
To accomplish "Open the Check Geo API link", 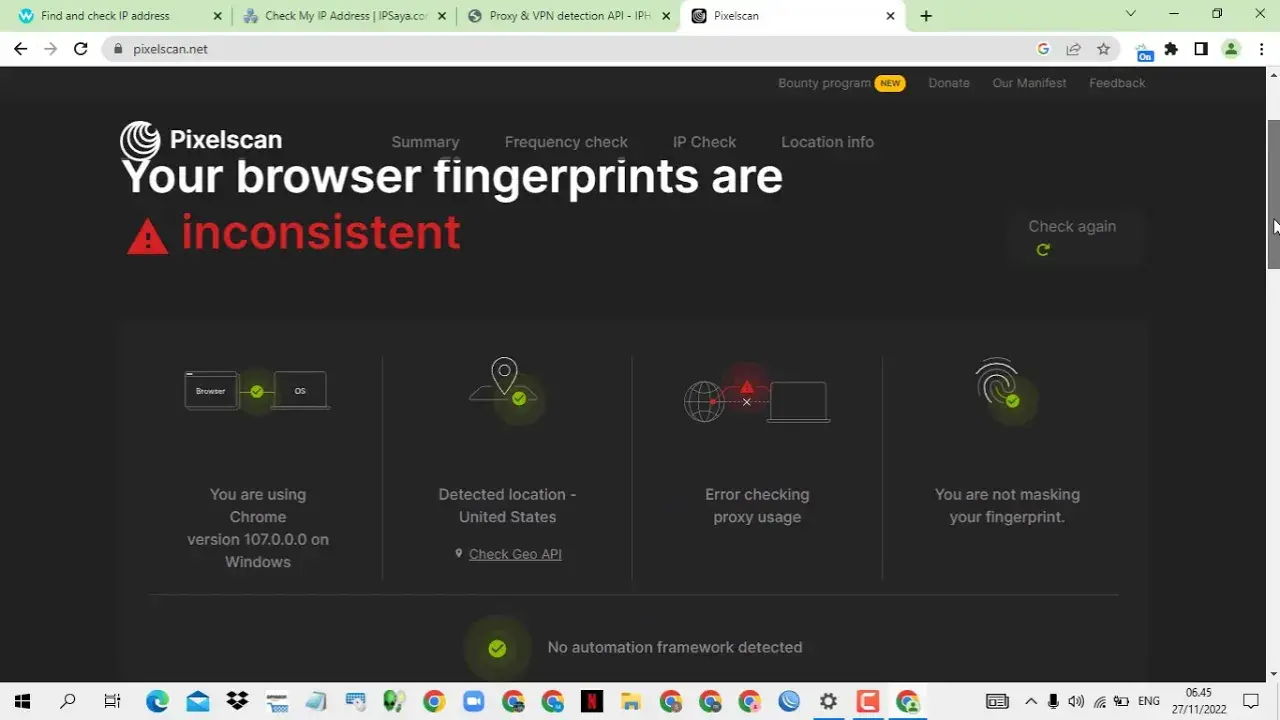I will tap(515, 554).
